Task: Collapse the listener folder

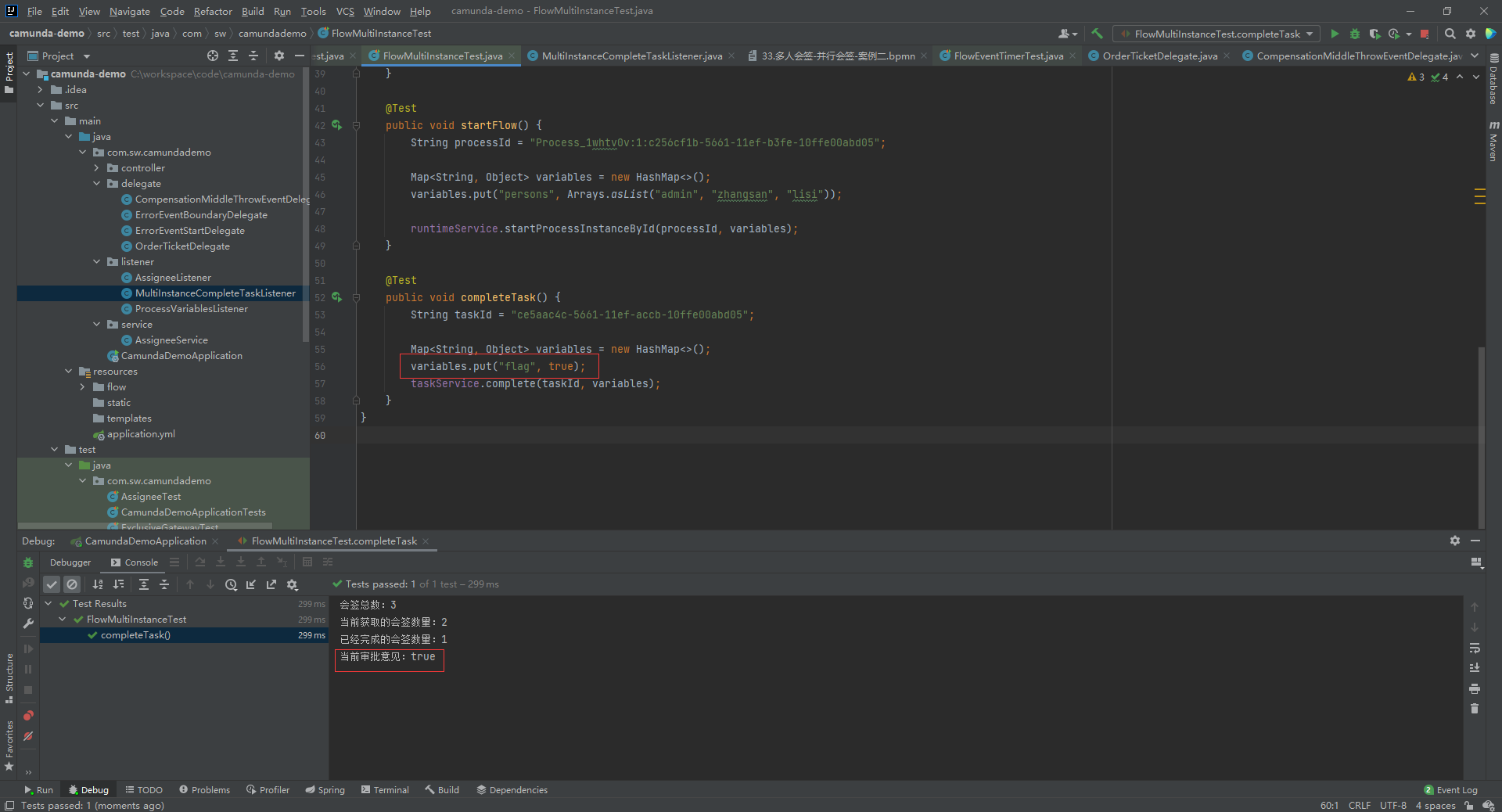Action: point(97,262)
